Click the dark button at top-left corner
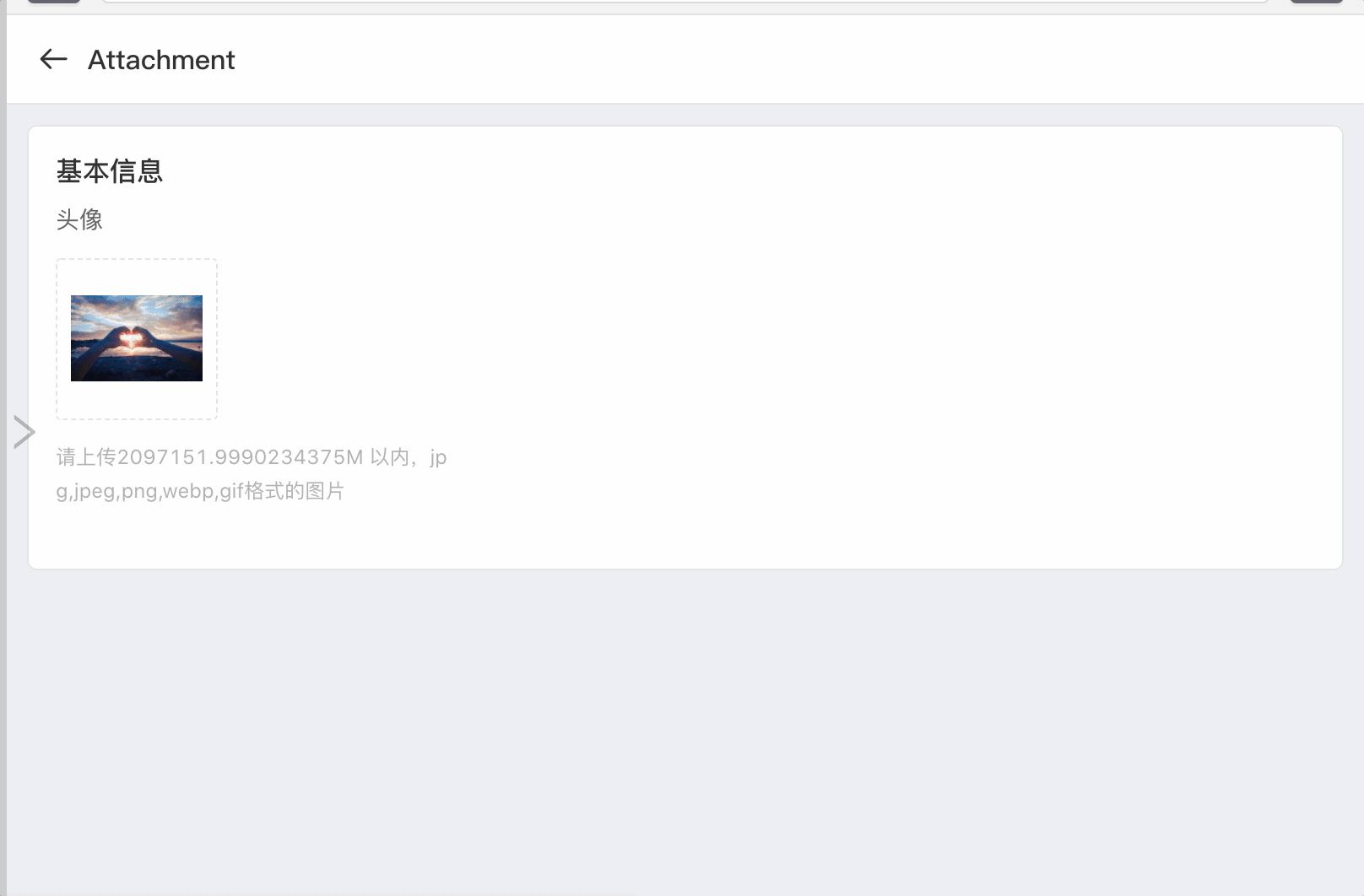Viewport: 1364px width, 896px height. click(54, 2)
